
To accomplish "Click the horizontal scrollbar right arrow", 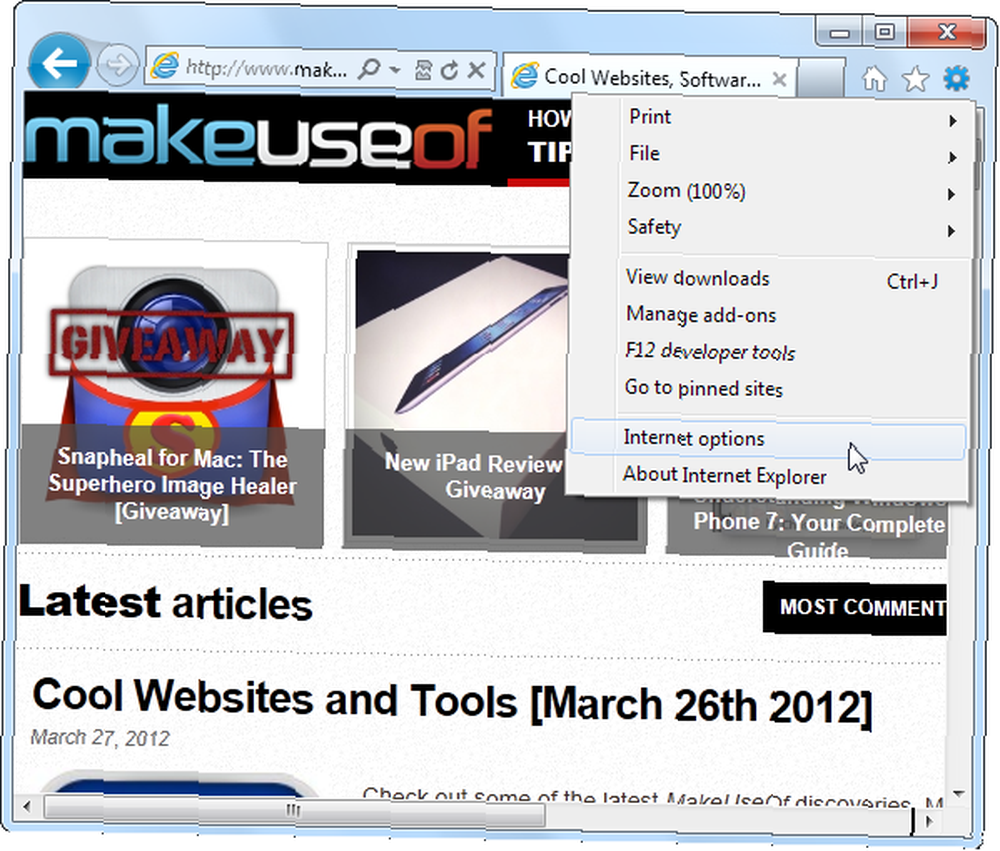I will 929,820.
